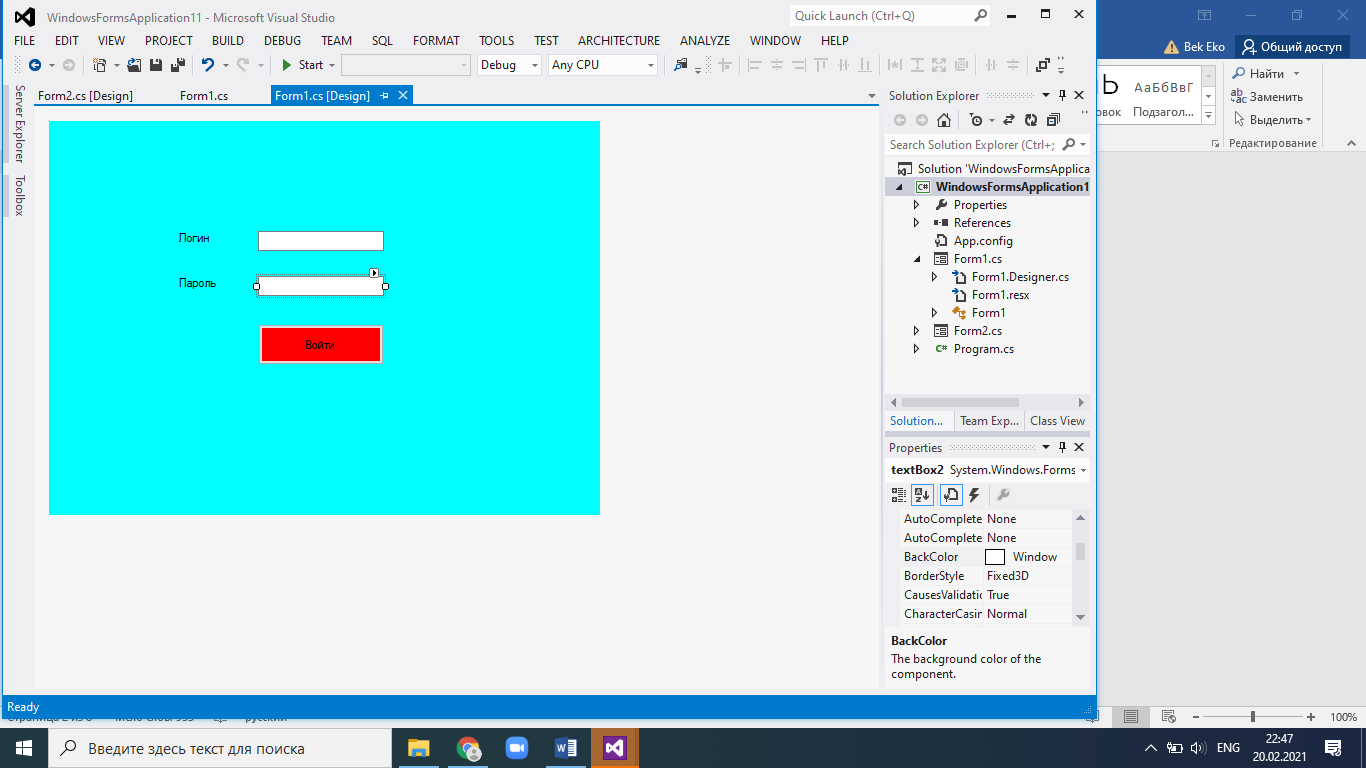
Task: Open the DEBUG menu
Action: click(283, 41)
